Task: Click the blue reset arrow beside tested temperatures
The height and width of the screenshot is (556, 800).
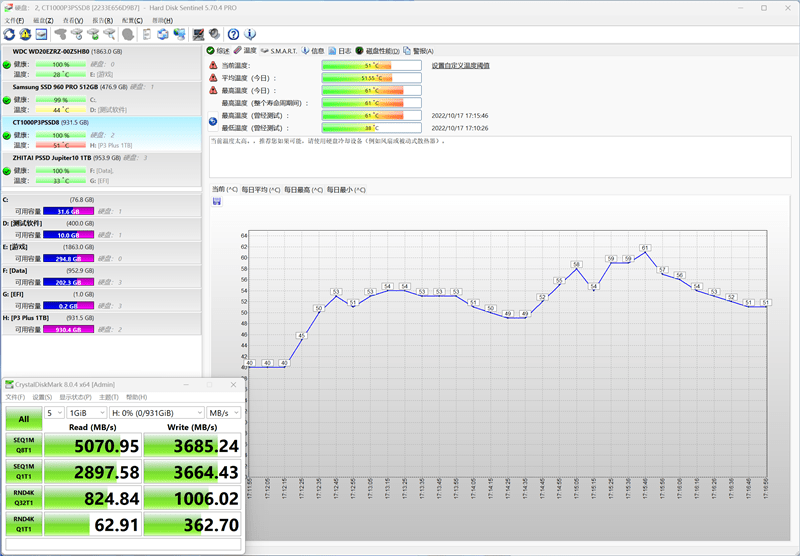Action: coord(213,122)
